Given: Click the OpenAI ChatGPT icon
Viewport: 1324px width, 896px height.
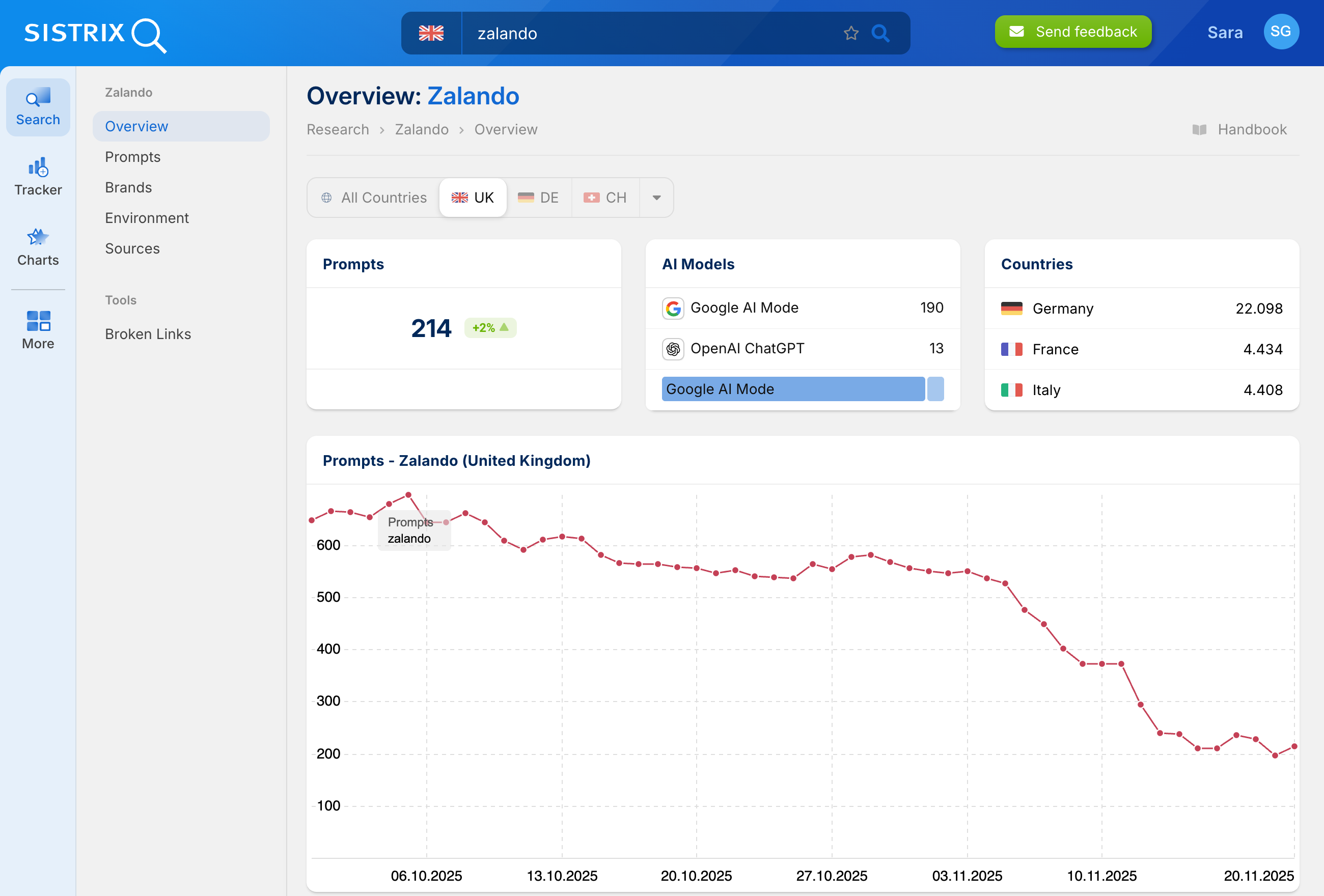Looking at the screenshot, I should tap(673, 349).
